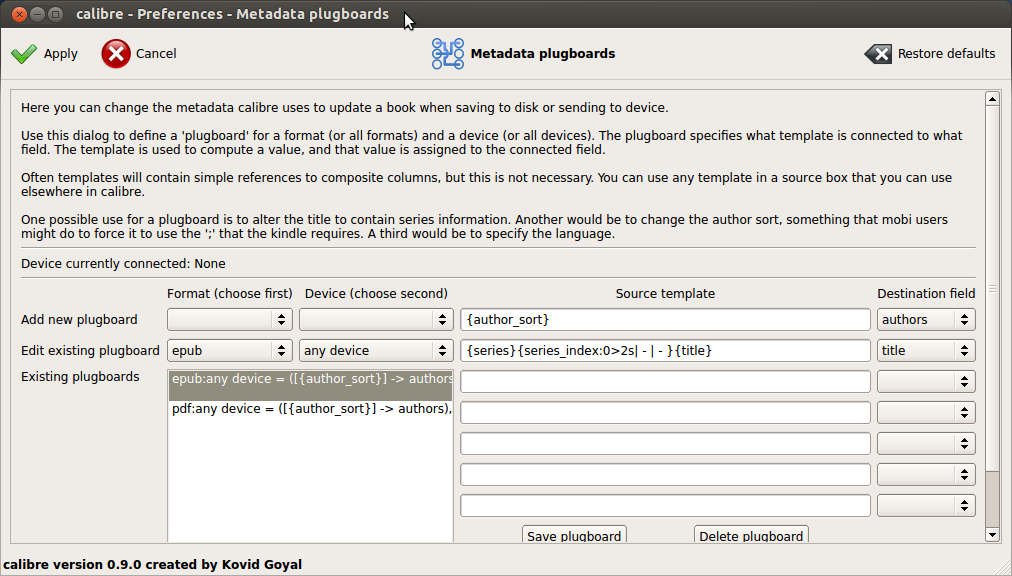Open the Add new plugboard format dropdown
1012x576 pixels.
pyautogui.click(x=229, y=320)
